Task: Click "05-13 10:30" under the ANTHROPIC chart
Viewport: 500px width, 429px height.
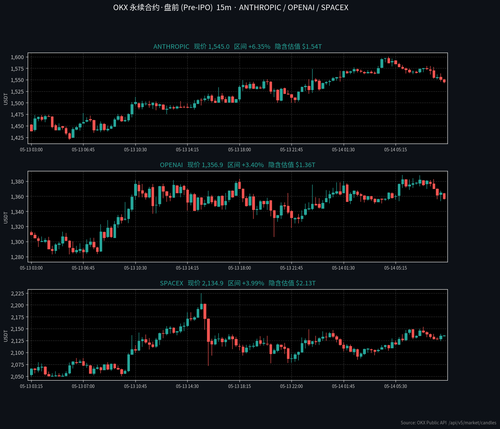Action: pyautogui.click(x=135, y=150)
